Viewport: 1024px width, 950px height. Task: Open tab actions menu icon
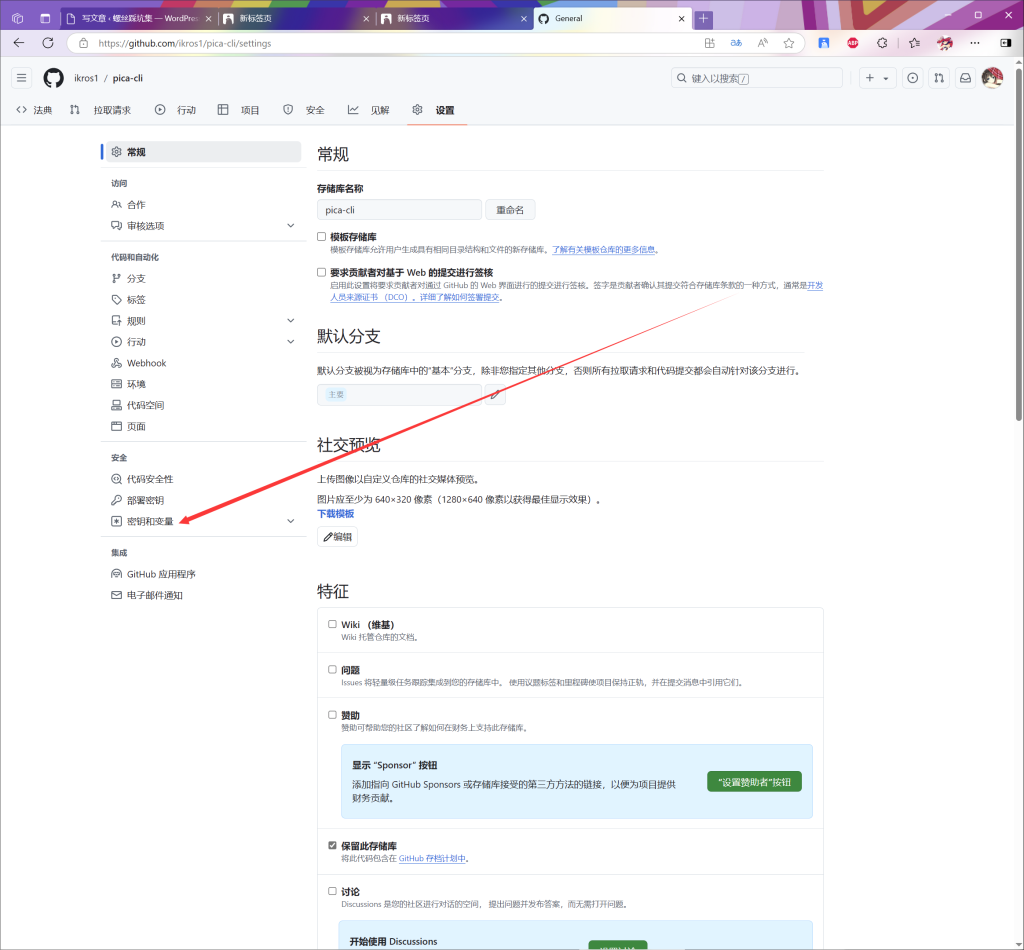[x=44, y=18]
